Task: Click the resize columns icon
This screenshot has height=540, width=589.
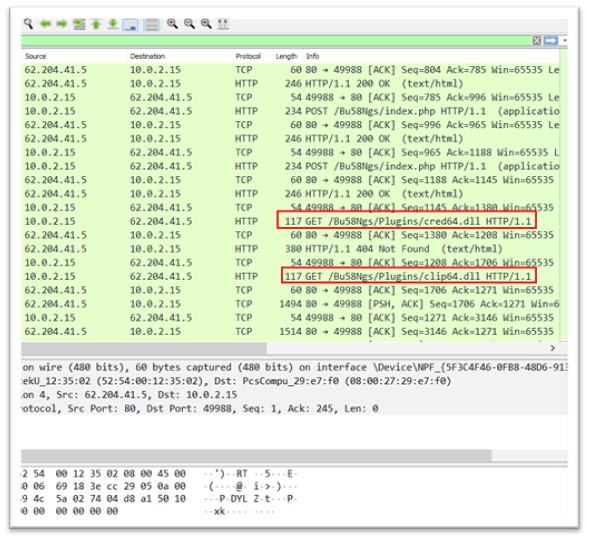Action: point(223,24)
